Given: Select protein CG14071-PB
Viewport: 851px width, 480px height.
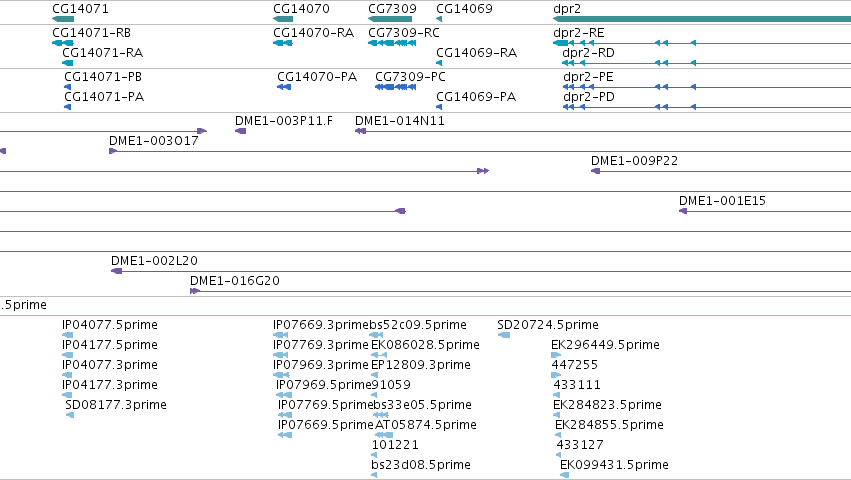Looking at the screenshot, I should click(x=103, y=77).
